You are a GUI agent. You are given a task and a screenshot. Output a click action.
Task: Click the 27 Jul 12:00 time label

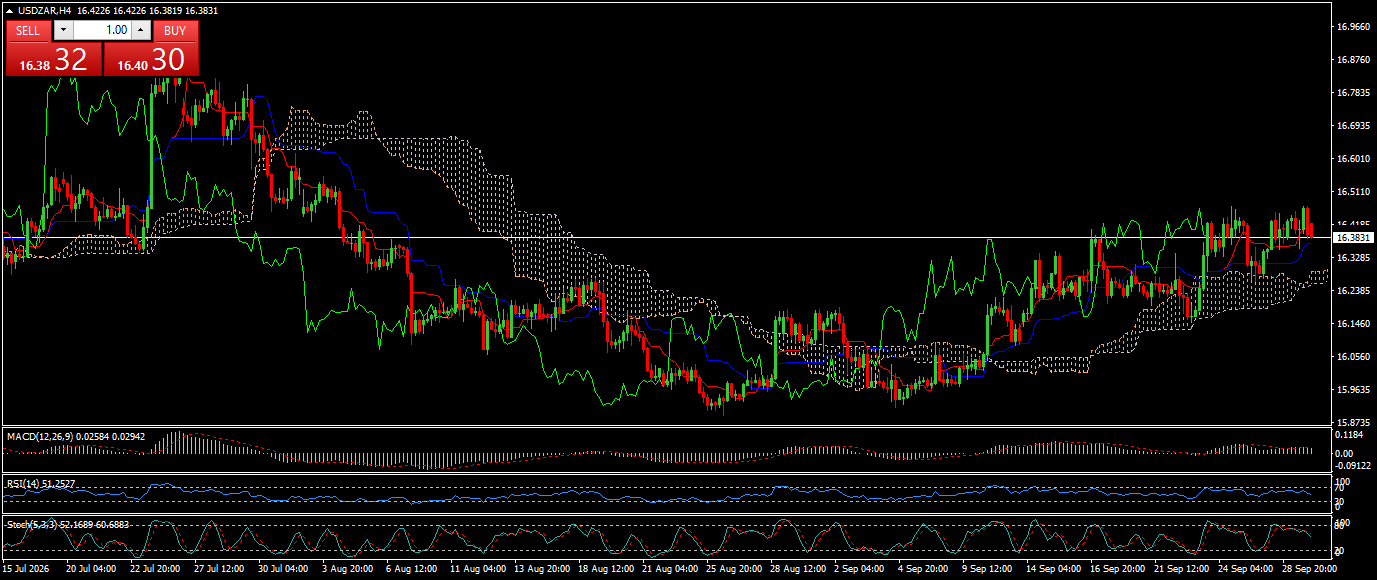pyautogui.click(x=219, y=569)
